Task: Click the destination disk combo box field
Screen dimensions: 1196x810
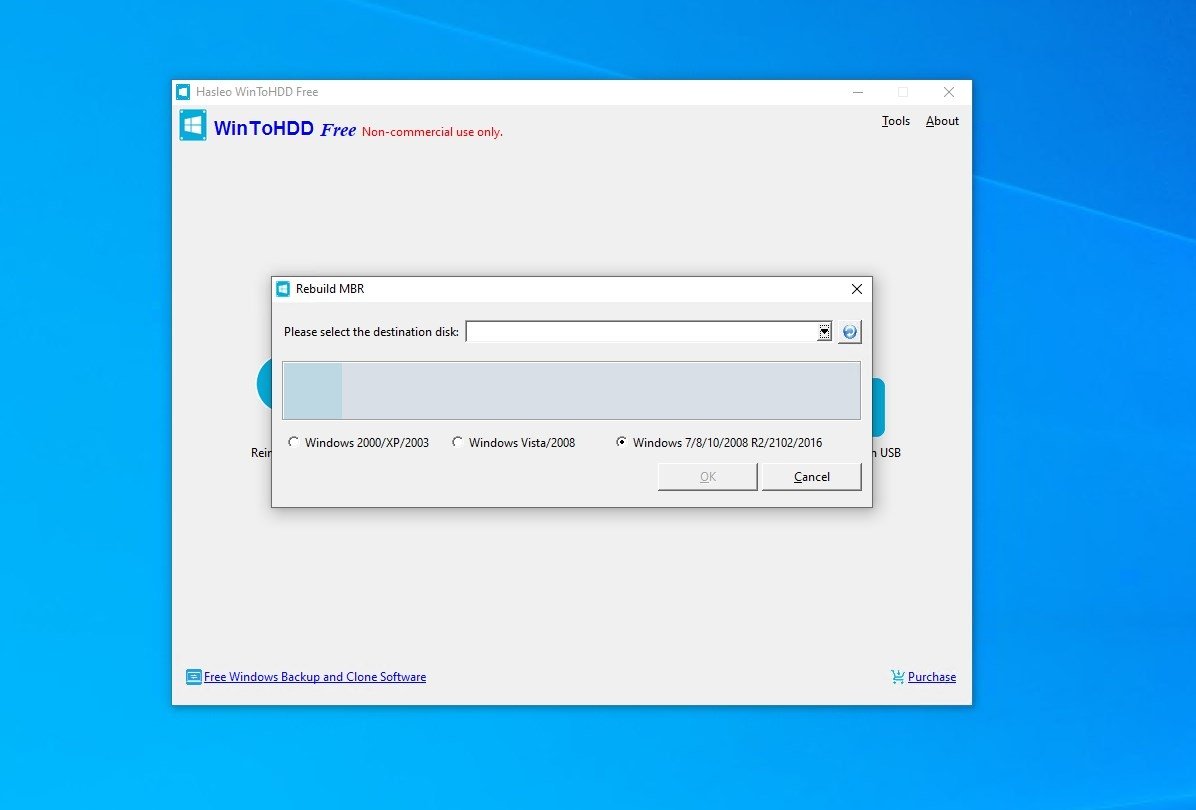Action: pos(648,332)
